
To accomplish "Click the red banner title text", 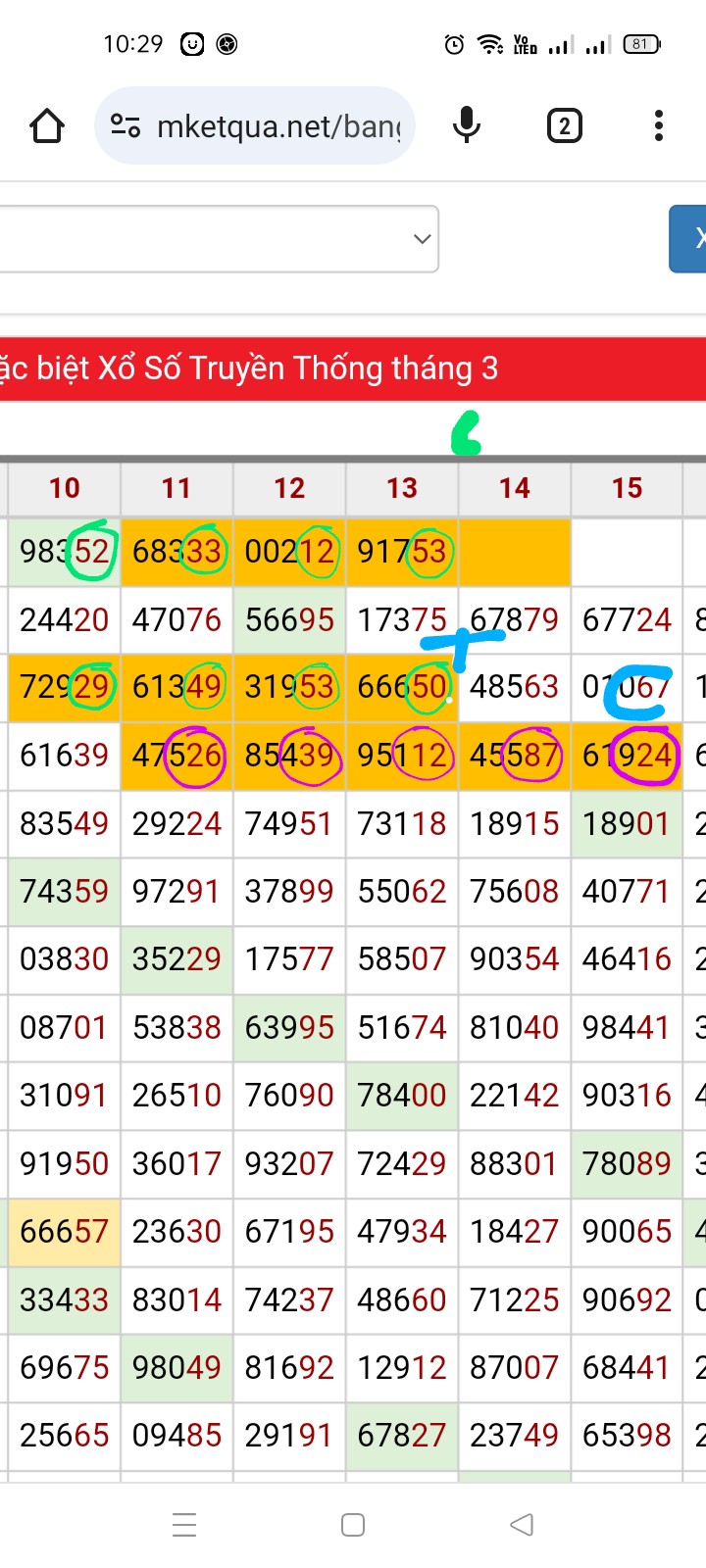I will click(250, 368).
